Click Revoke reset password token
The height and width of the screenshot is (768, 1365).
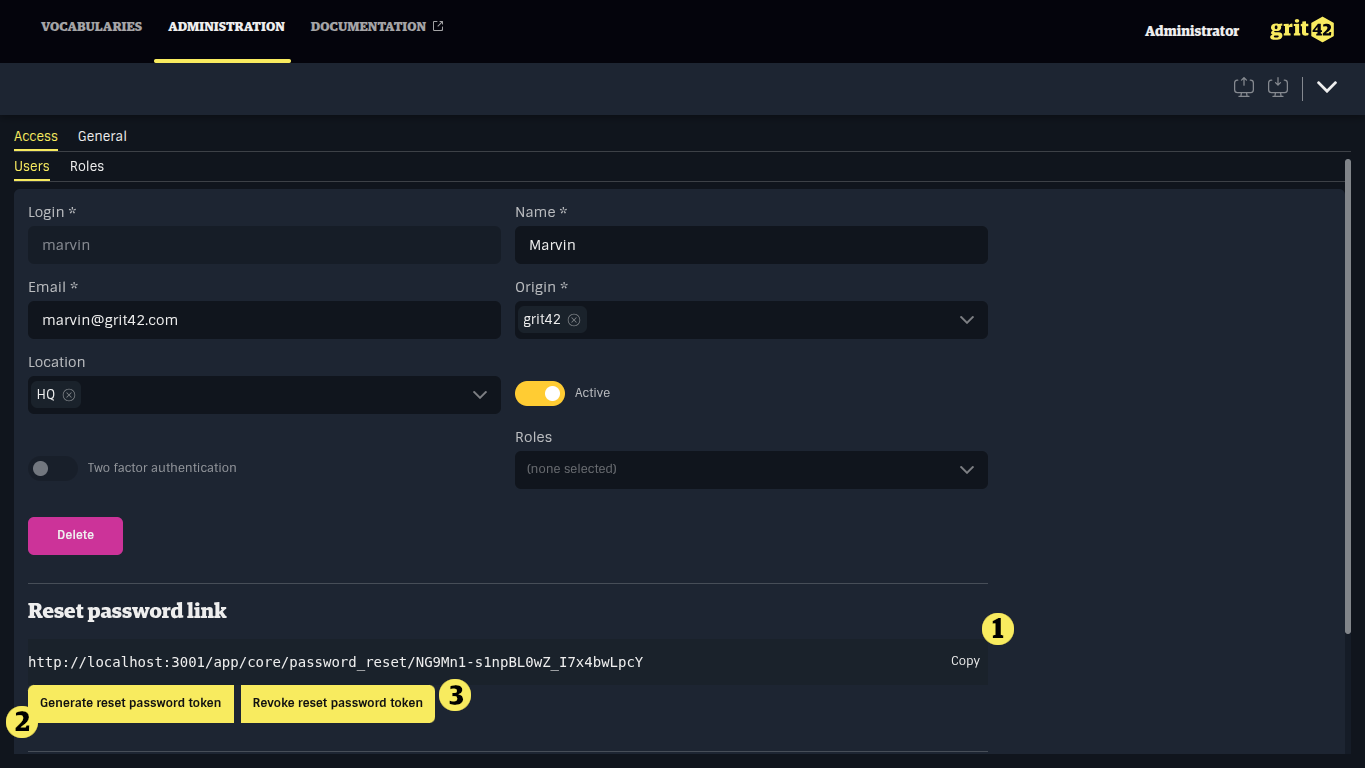(x=337, y=703)
